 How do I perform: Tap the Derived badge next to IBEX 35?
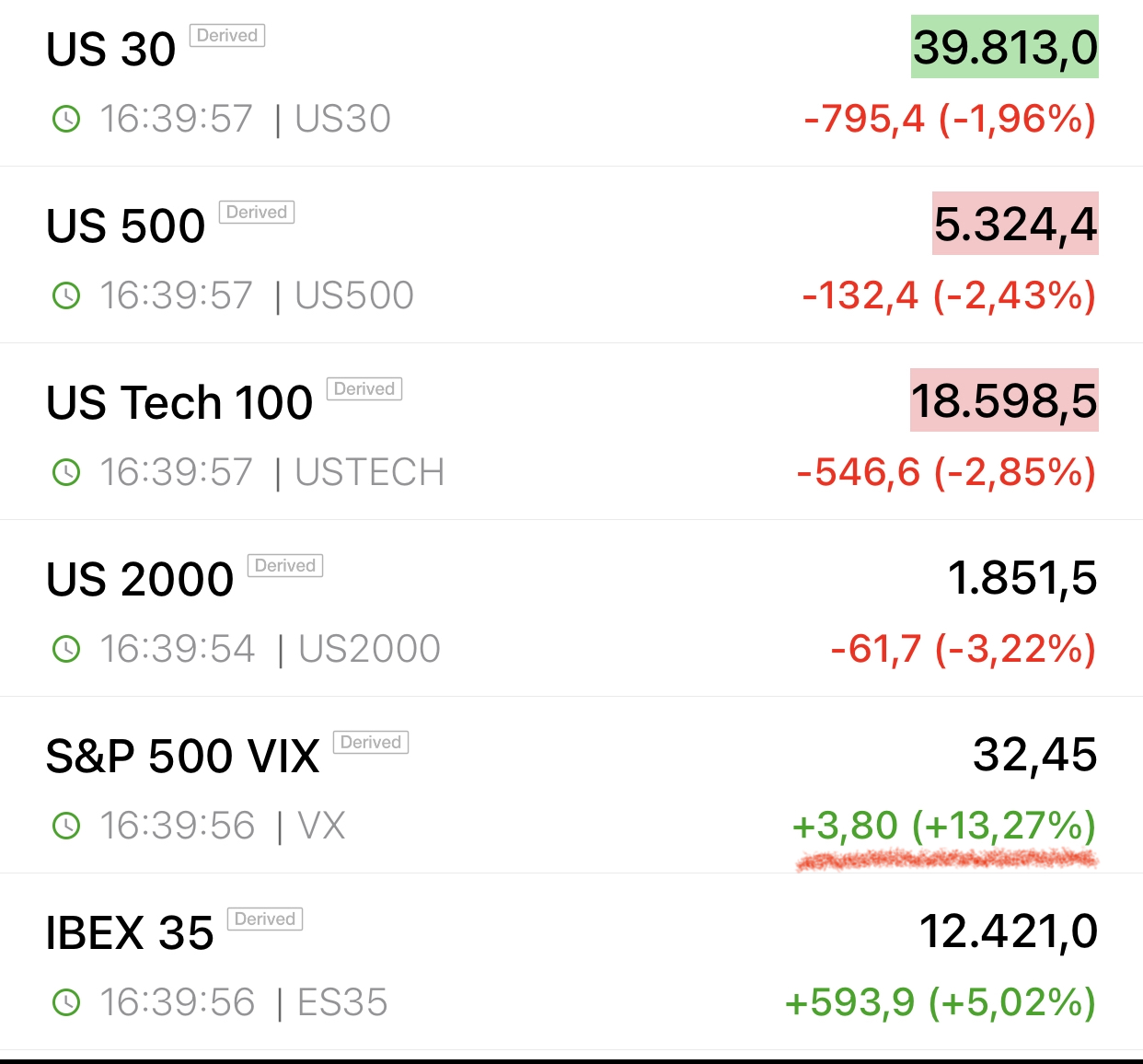(x=265, y=919)
